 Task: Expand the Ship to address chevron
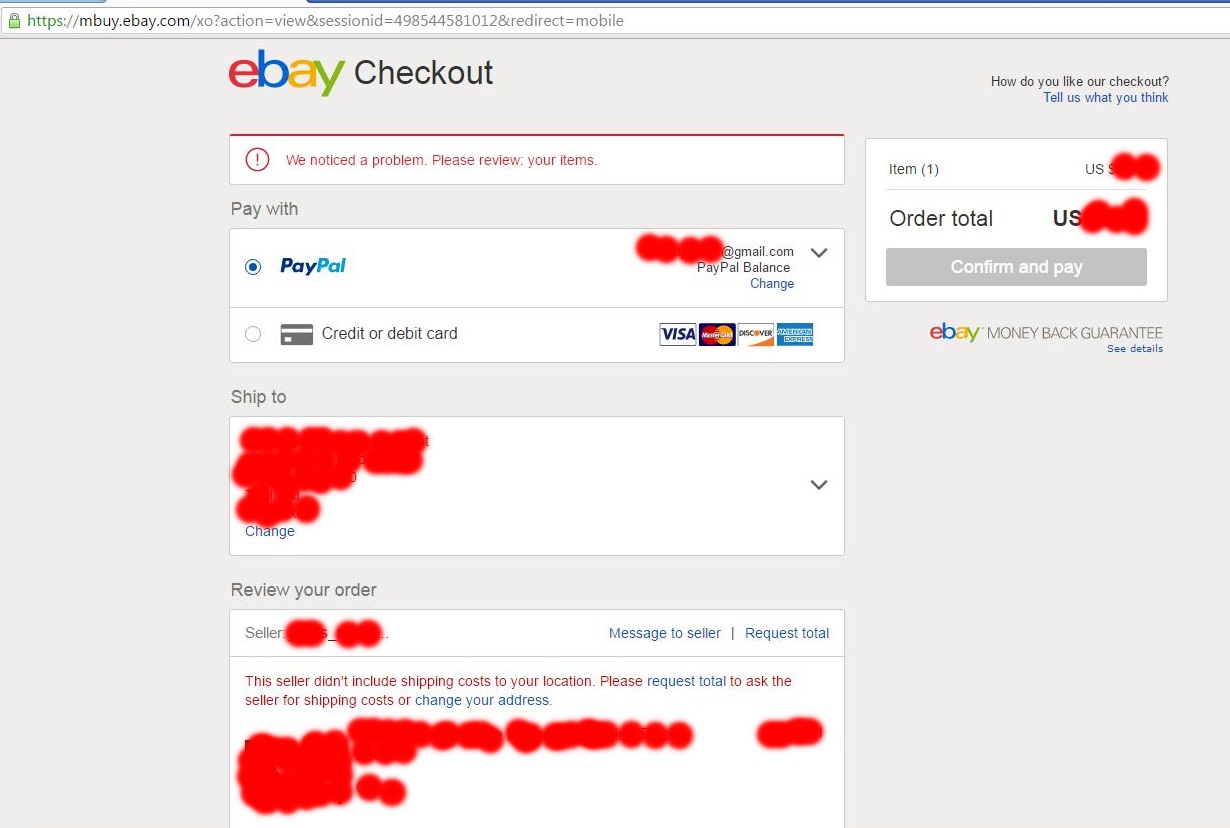click(819, 485)
